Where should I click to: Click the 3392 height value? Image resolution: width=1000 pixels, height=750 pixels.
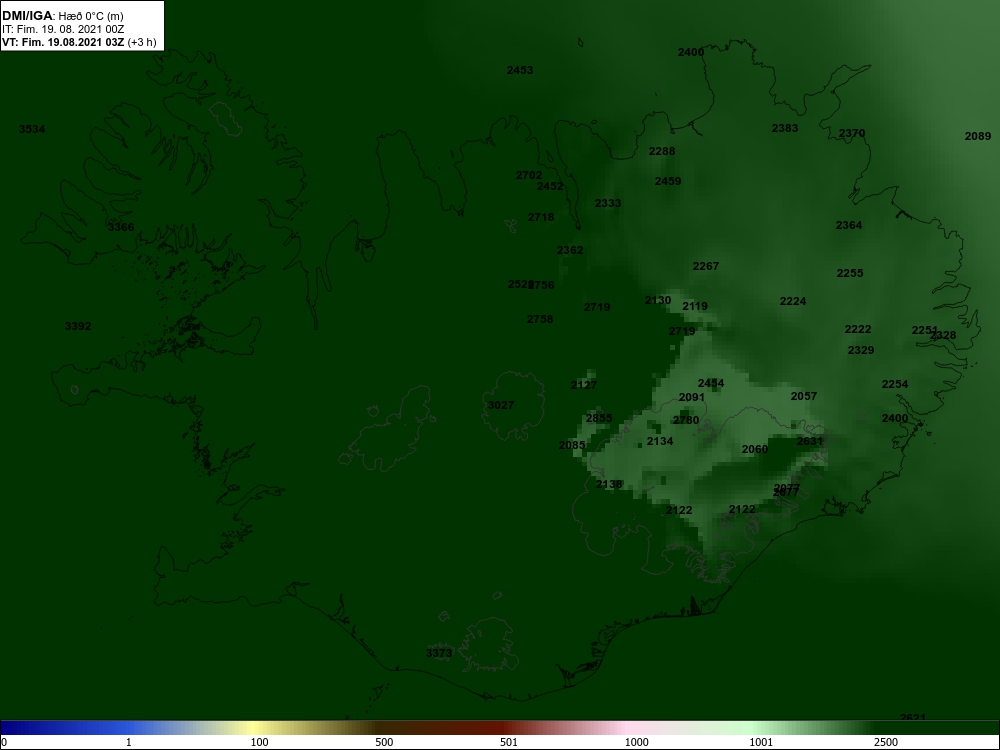point(78,327)
